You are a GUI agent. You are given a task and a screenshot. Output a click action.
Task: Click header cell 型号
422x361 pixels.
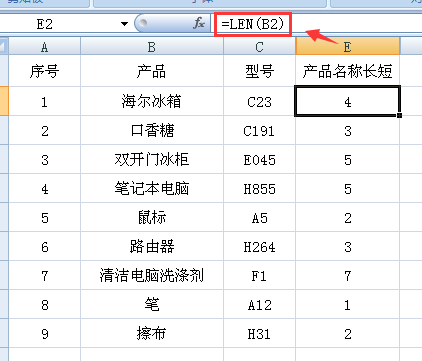click(259, 71)
